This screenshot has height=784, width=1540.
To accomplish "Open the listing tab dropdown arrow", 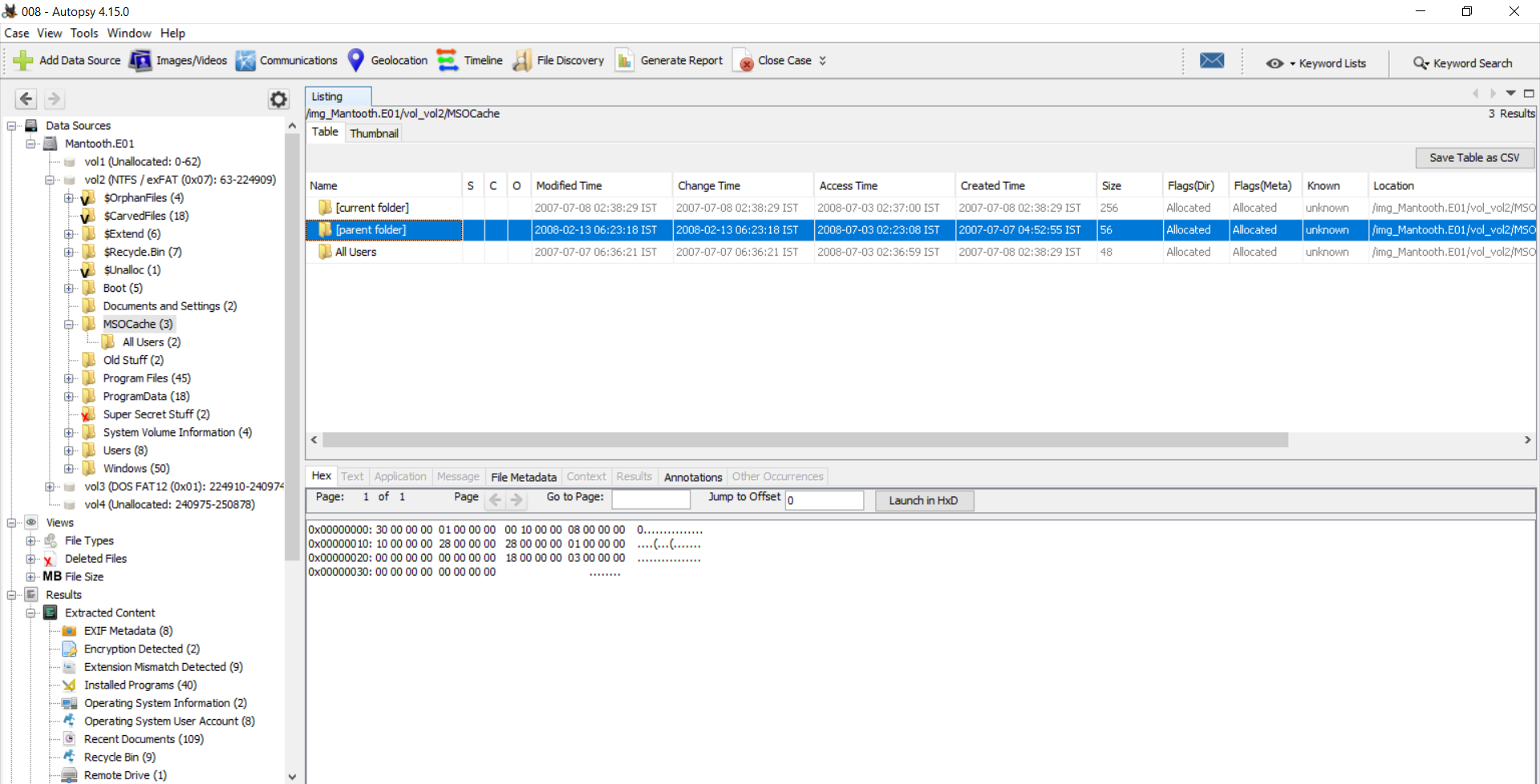I will point(1511,94).
